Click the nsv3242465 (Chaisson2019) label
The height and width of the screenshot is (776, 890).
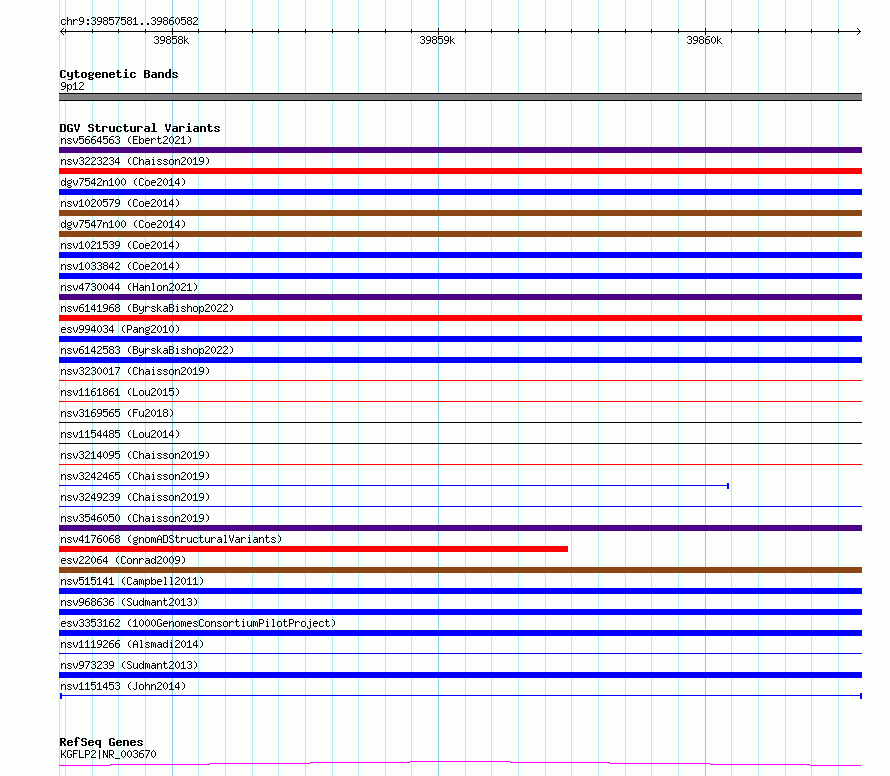135,476
